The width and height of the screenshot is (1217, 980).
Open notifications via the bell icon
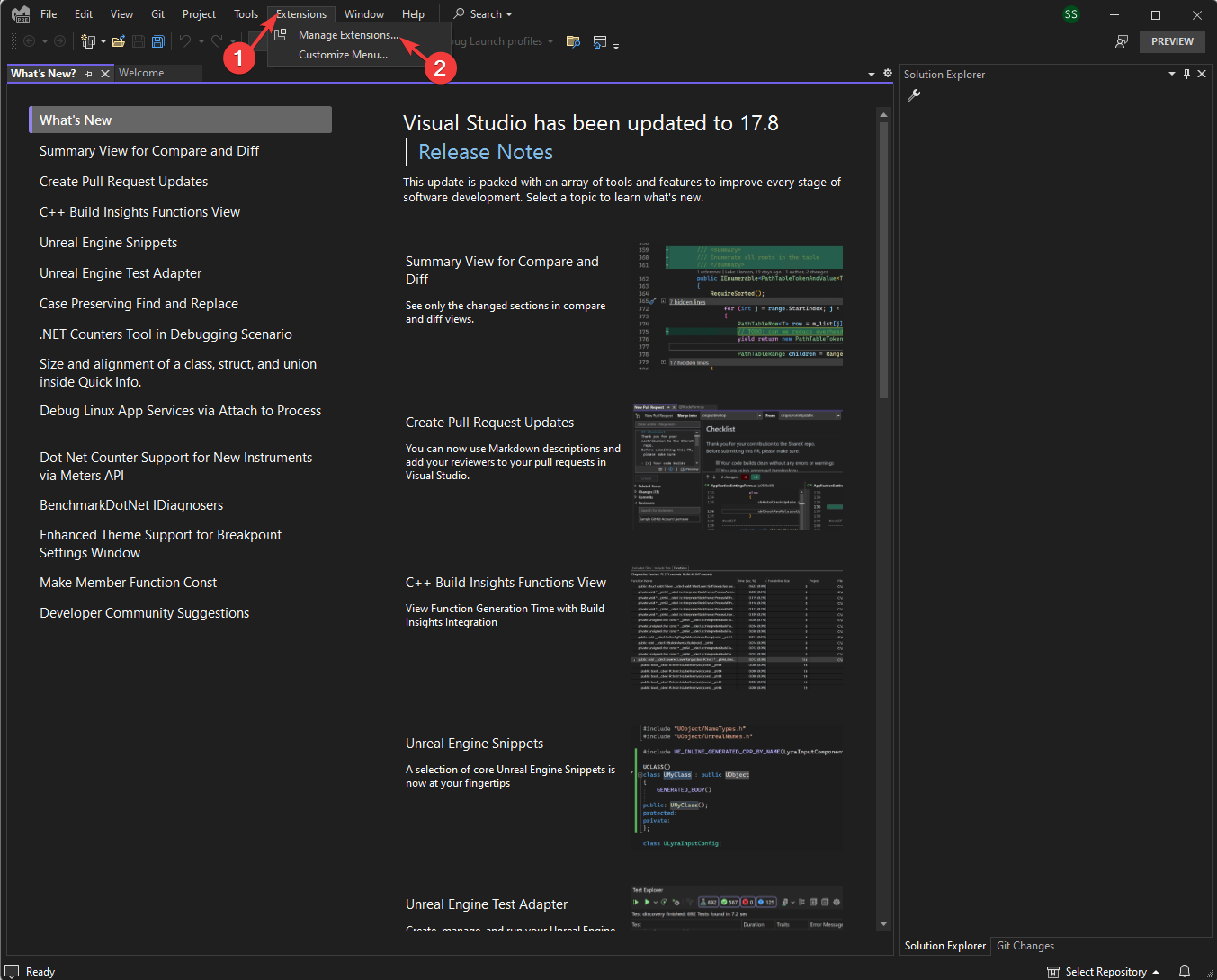click(1185, 971)
